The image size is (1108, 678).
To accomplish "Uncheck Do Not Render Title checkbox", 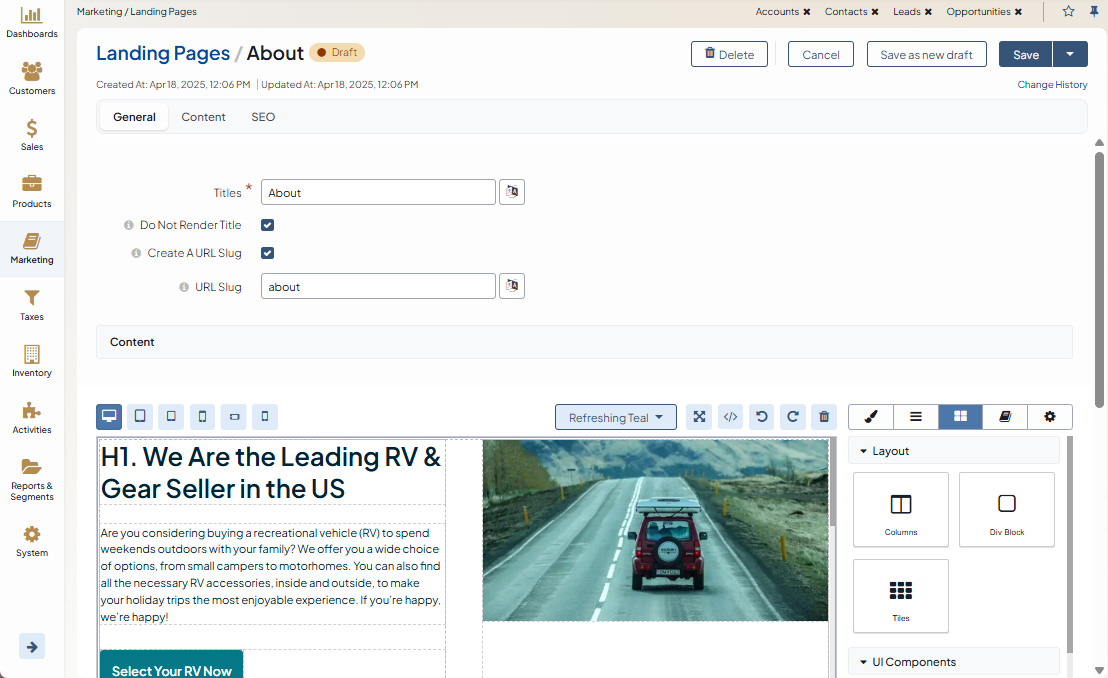I will pos(268,225).
